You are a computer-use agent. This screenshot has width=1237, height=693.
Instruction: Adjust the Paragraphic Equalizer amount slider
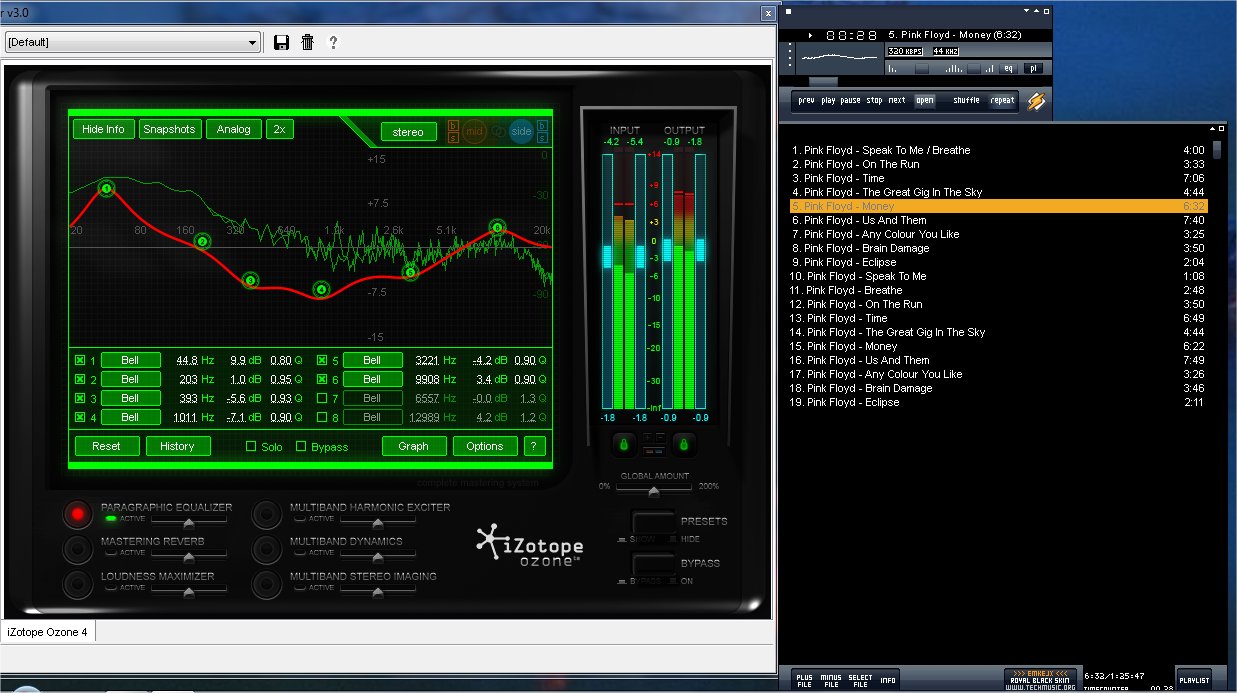tap(188, 523)
